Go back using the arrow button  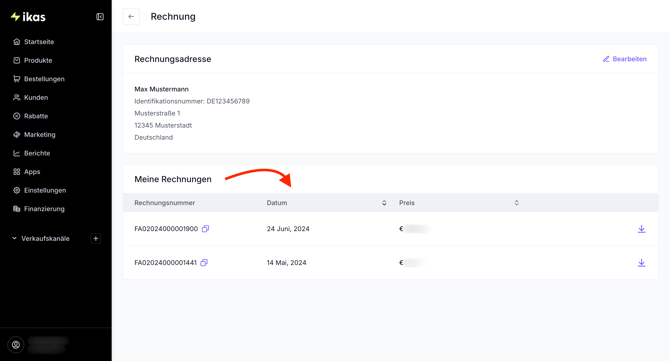coord(131,17)
